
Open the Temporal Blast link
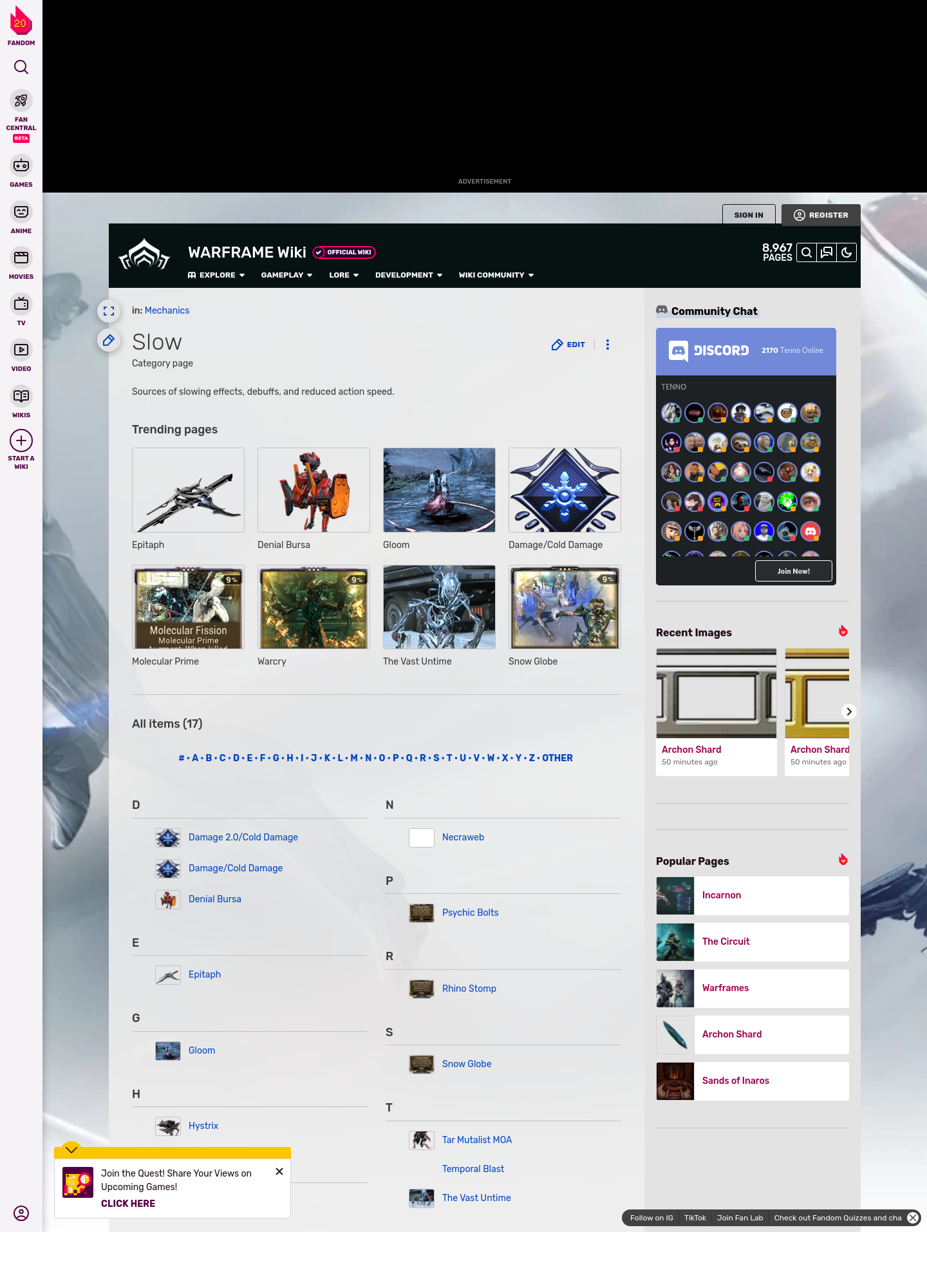click(473, 1169)
